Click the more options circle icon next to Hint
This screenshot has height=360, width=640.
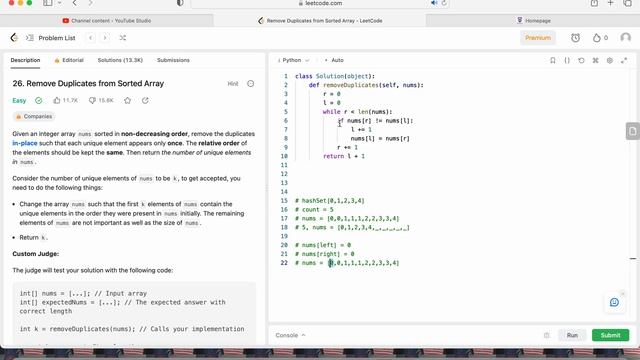click(251, 84)
